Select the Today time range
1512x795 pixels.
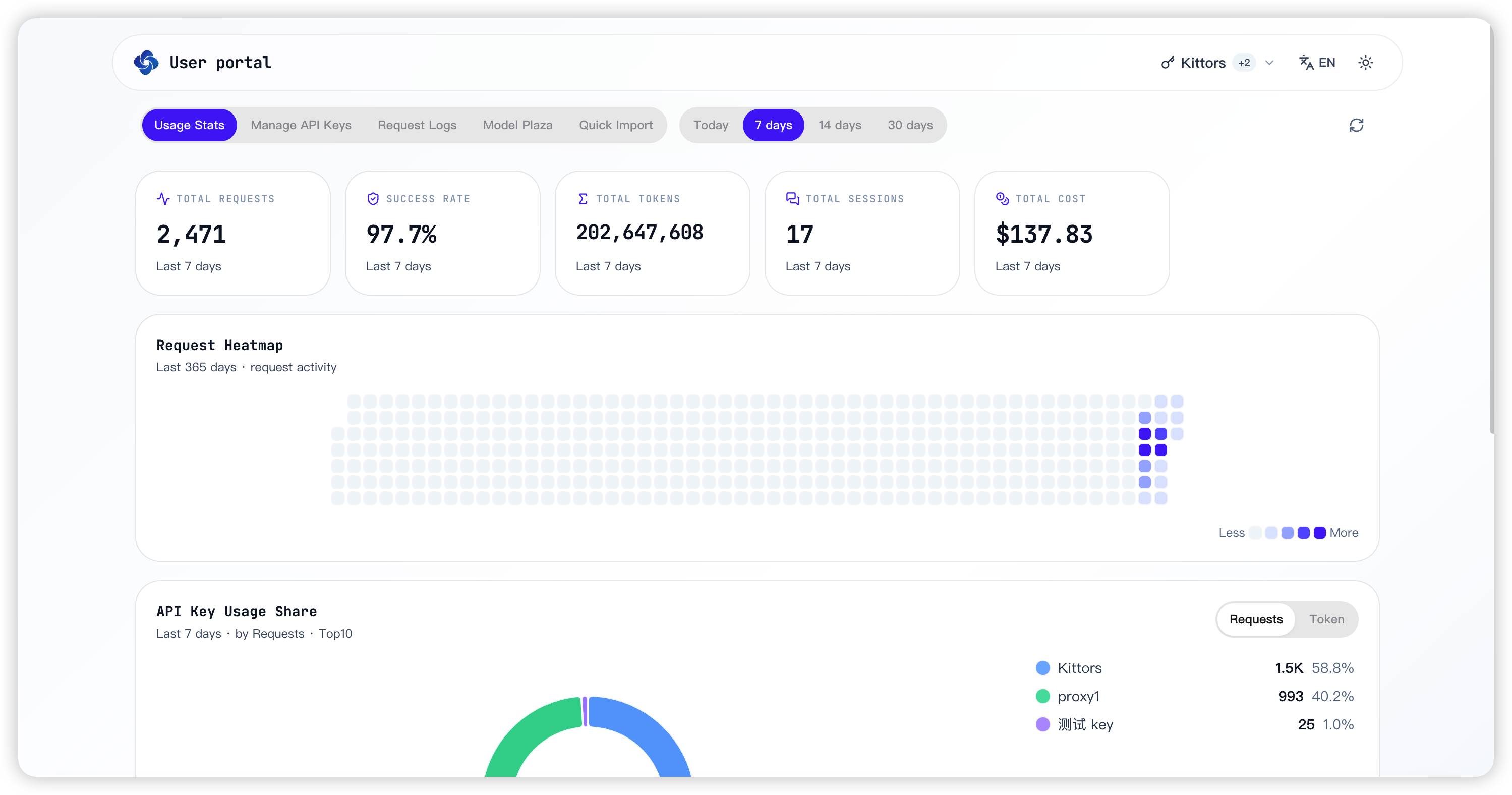click(x=710, y=125)
